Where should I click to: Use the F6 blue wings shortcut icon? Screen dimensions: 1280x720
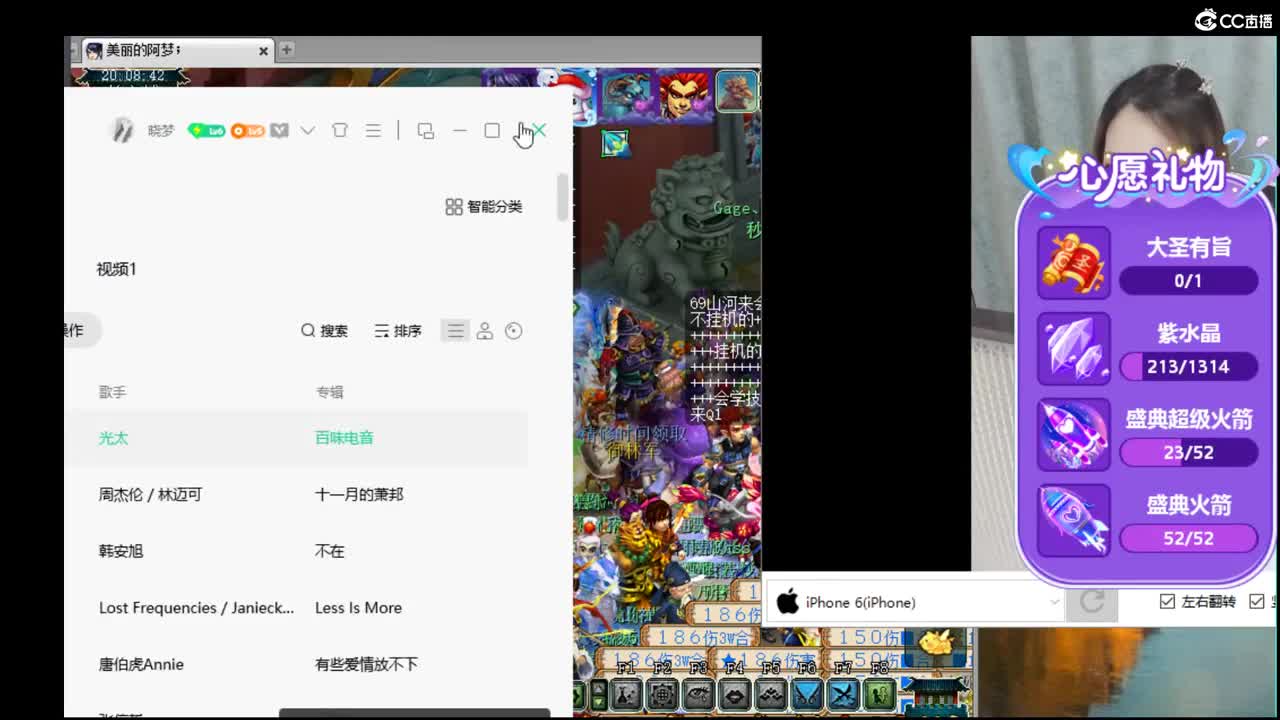807,694
